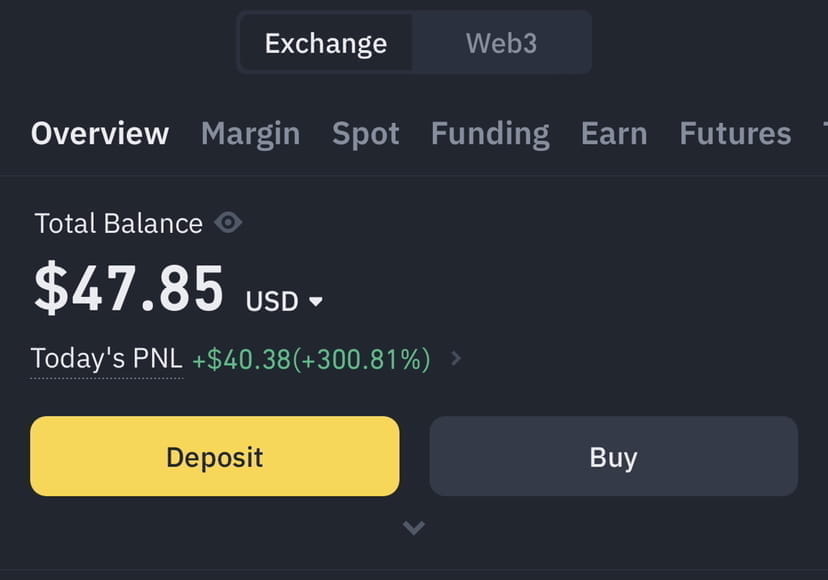Image resolution: width=828 pixels, height=580 pixels.
Task: Tap the yellow Deposit button
Action: click(x=214, y=456)
